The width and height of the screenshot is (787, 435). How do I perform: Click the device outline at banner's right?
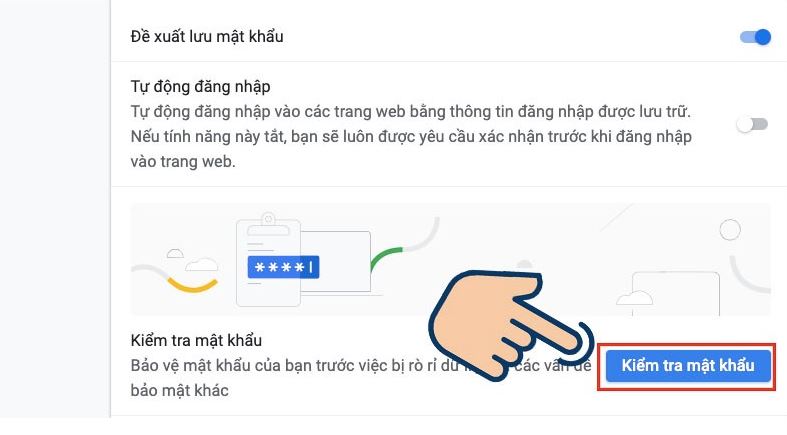tap(676, 294)
